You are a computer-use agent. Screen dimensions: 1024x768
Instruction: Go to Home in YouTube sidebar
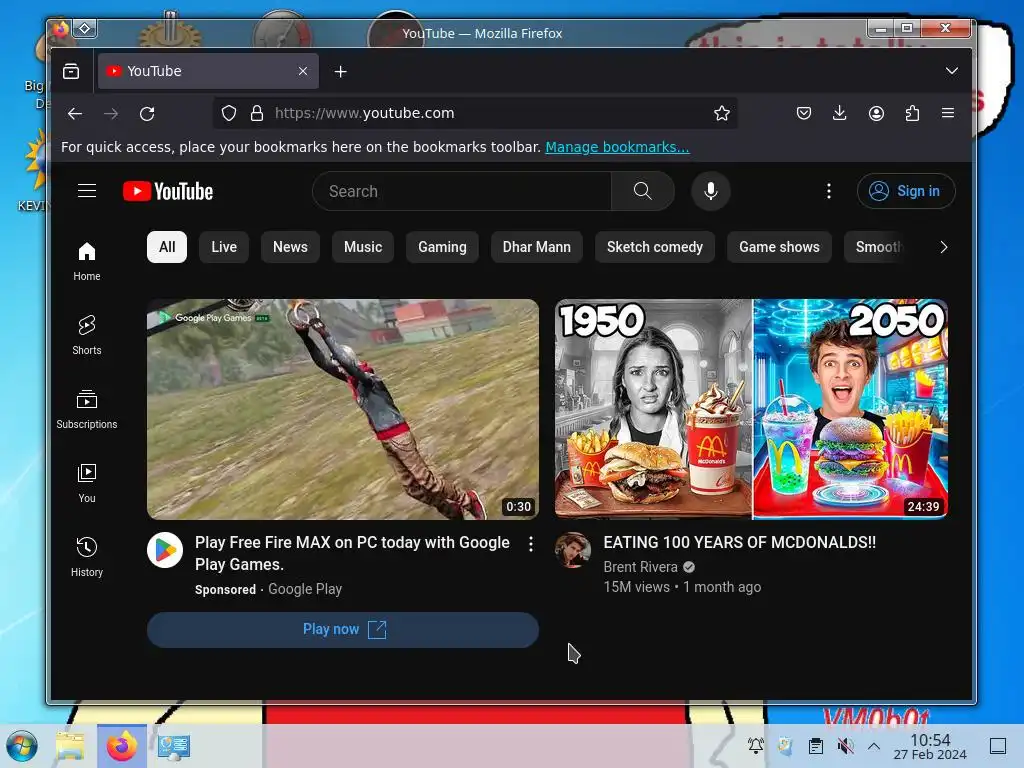pos(87,261)
